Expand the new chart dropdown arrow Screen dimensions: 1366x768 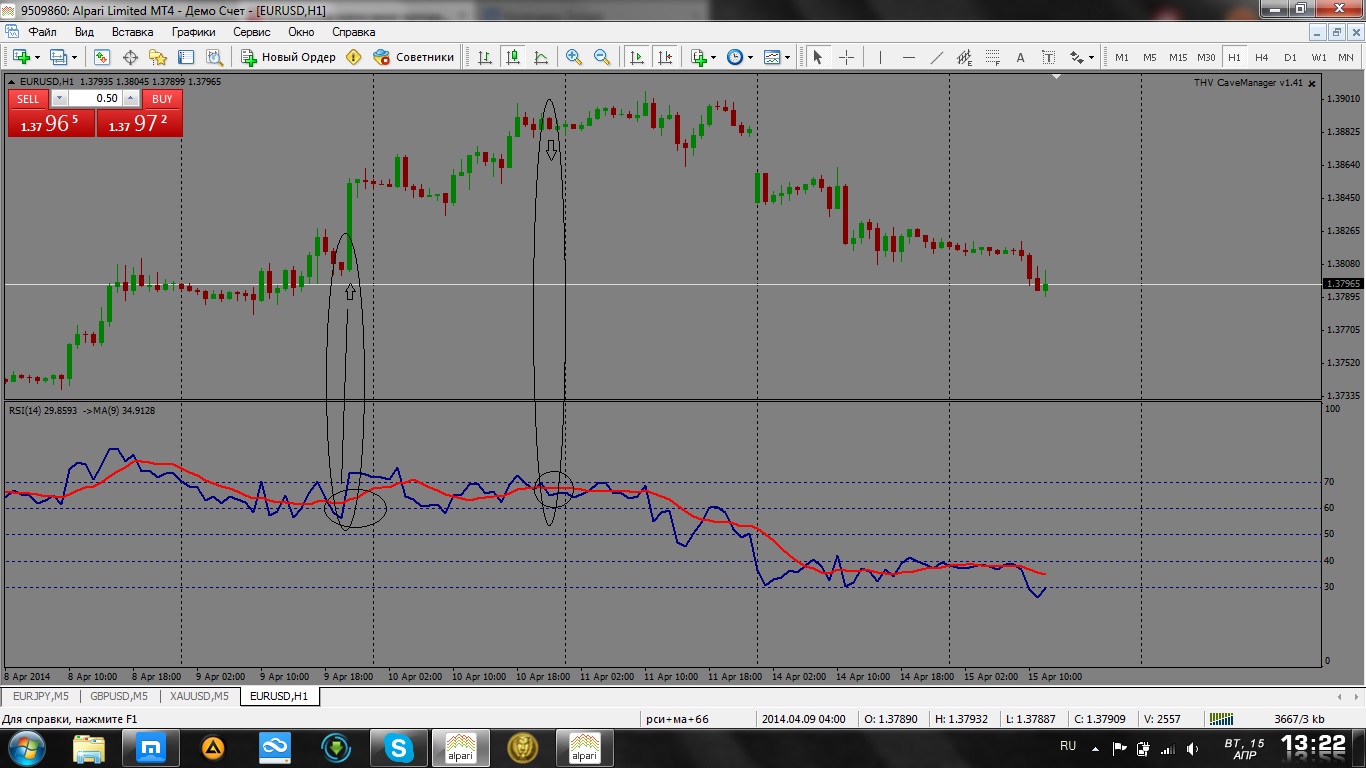pyautogui.click(x=37, y=57)
